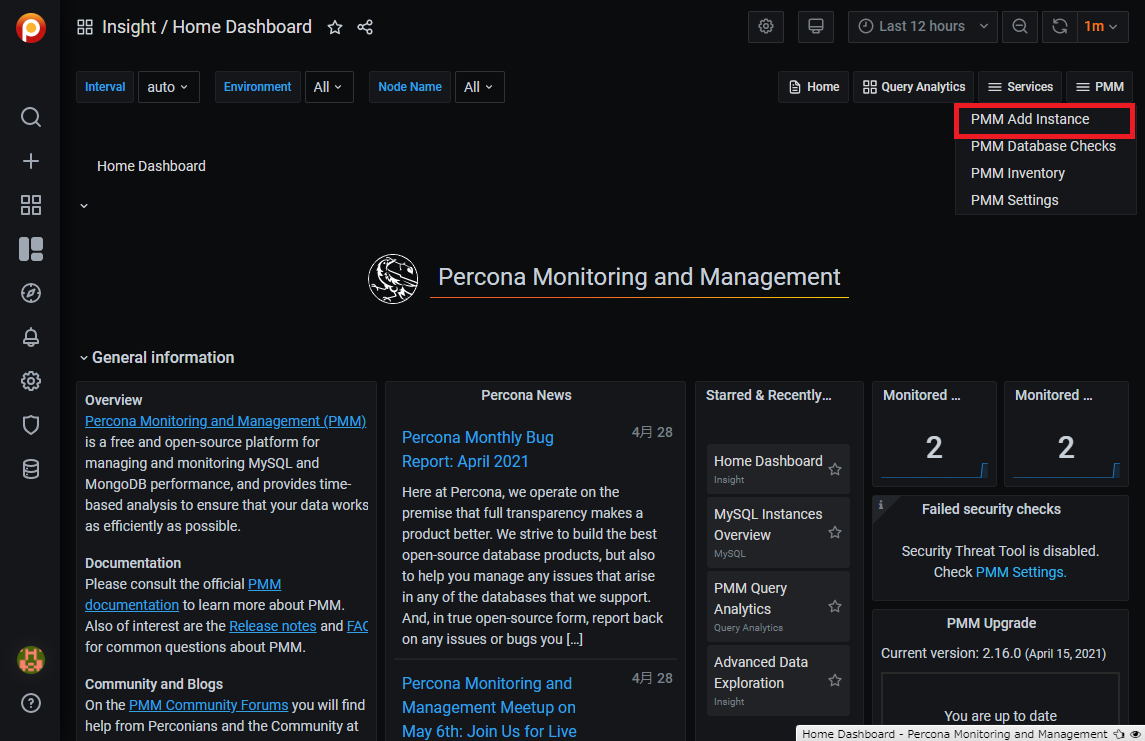The width and height of the screenshot is (1145, 741).
Task: Click 'Current version: 2.16.0' text
Action: (951, 653)
